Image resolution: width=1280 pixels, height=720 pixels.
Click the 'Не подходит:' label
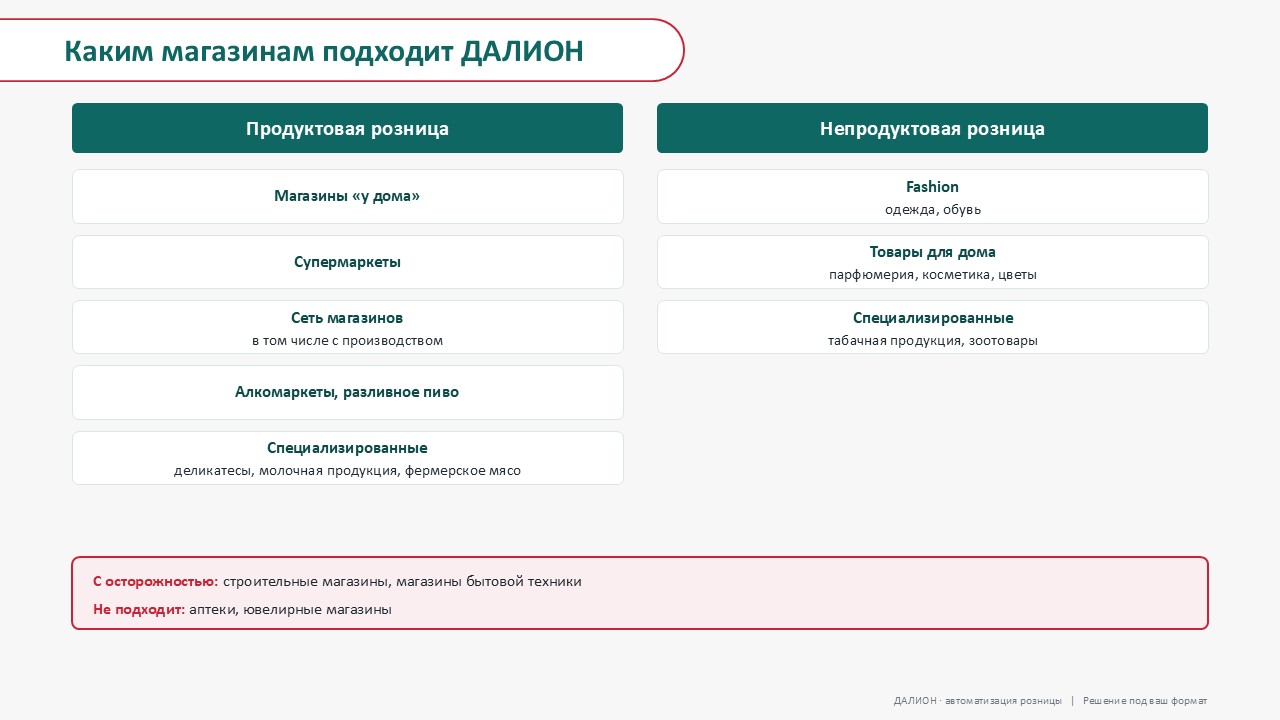[x=139, y=609]
